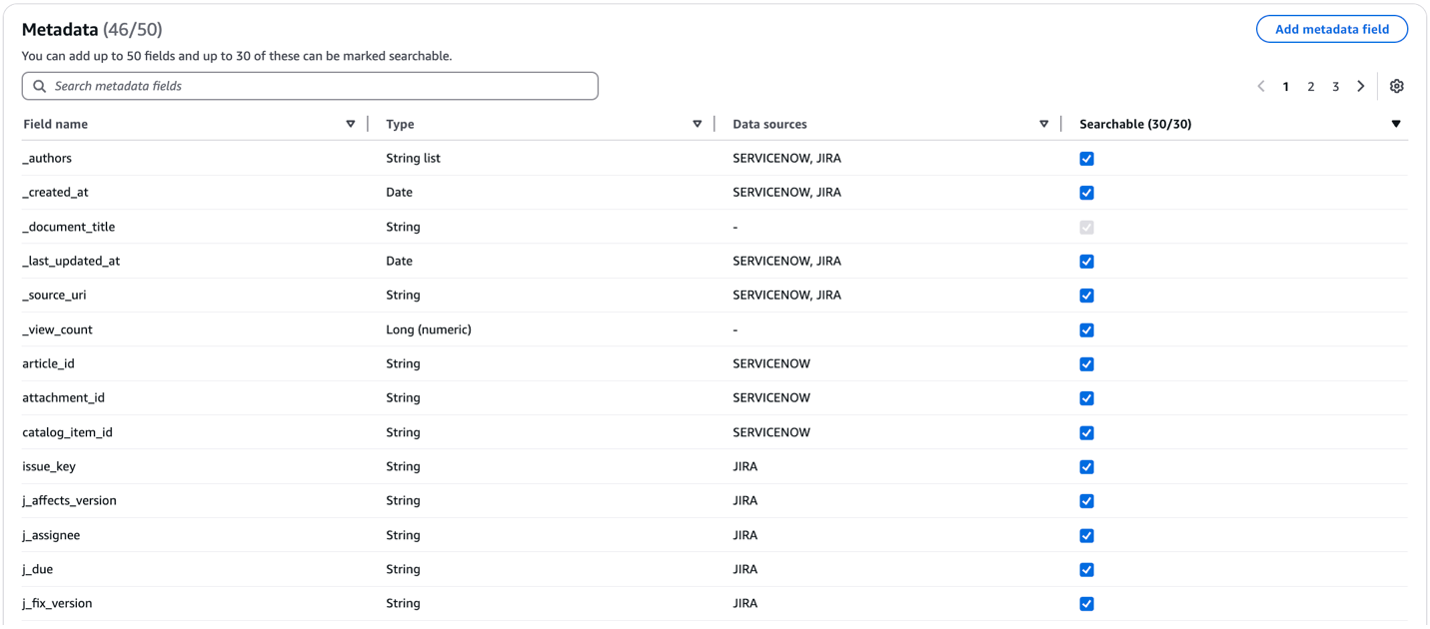Toggle the _created_at searchable checkbox
Viewport: 1430px width, 629px height.
coord(1086,192)
